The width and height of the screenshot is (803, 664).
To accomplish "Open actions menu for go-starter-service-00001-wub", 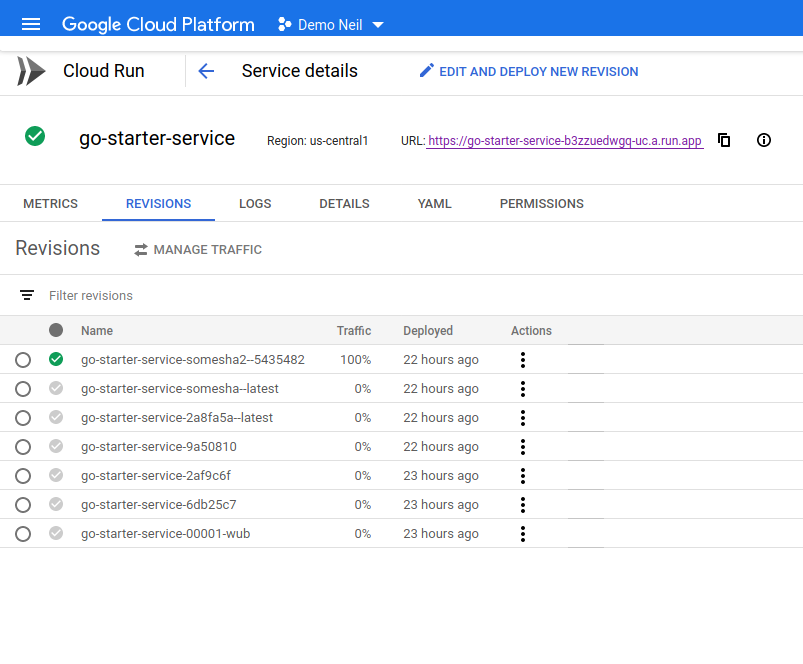I will [522, 534].
